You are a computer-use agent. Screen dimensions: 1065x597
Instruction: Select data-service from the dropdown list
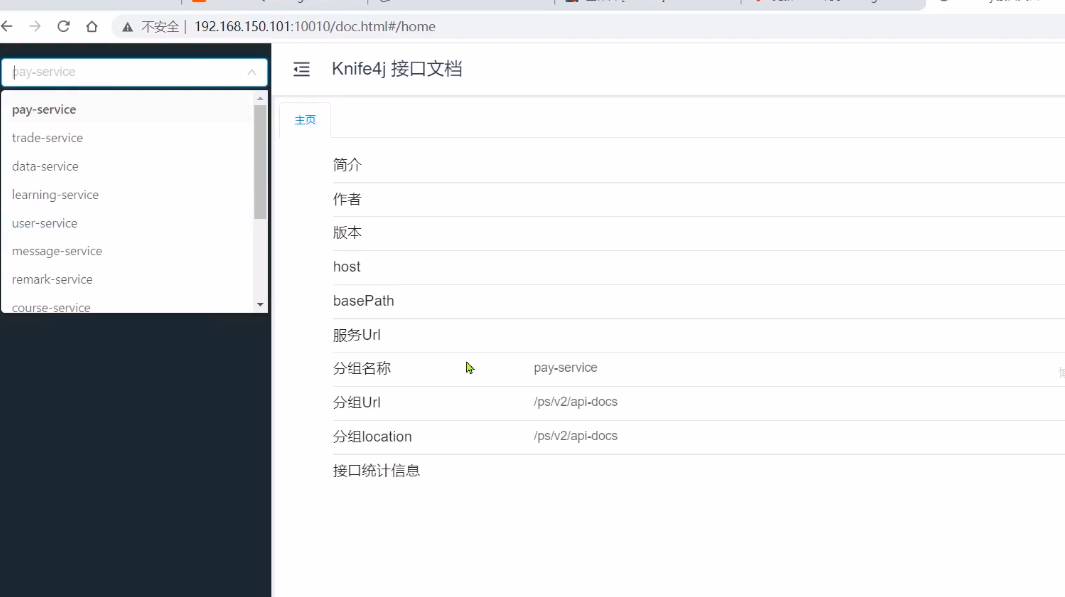[127, 166]
